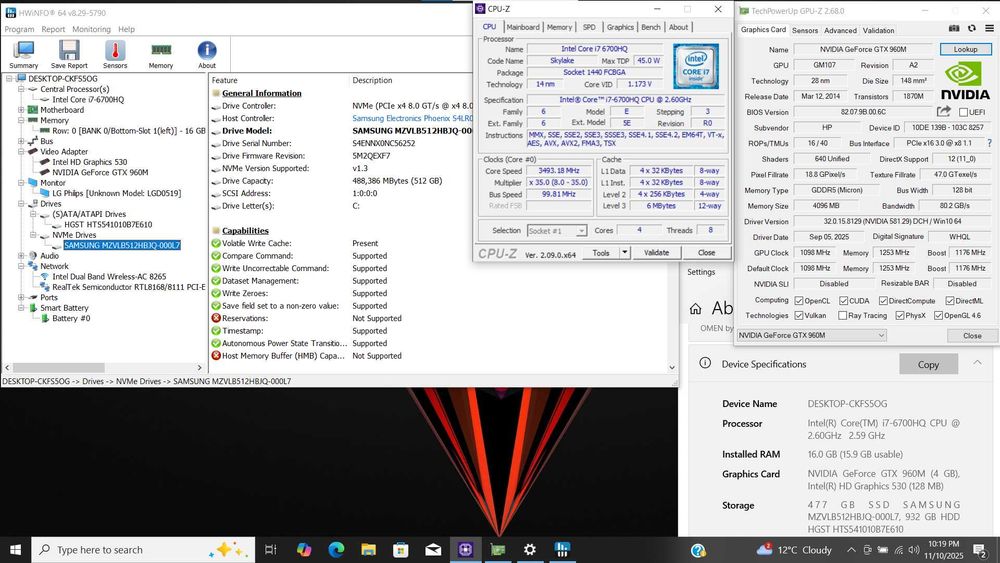Click GPU-Z refresh icon
The width and height of the screenshot is (1000, 563).
(971, 29)
